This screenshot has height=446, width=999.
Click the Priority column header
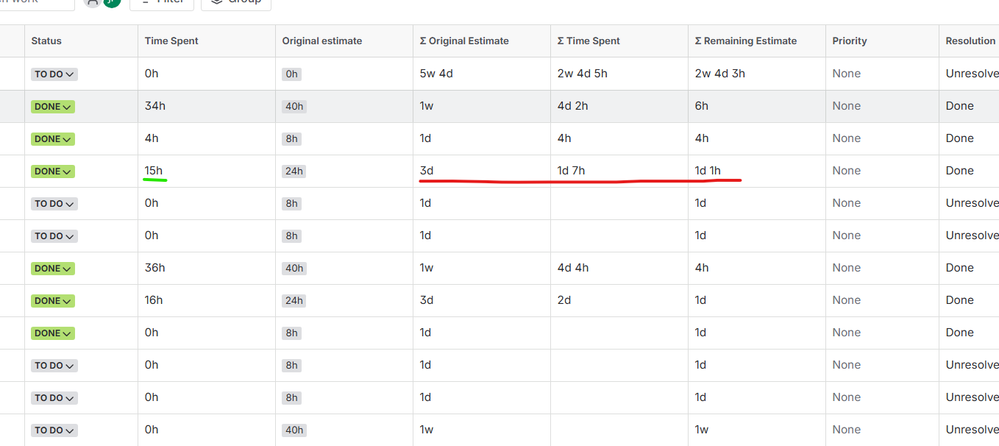tap(849, 41)
